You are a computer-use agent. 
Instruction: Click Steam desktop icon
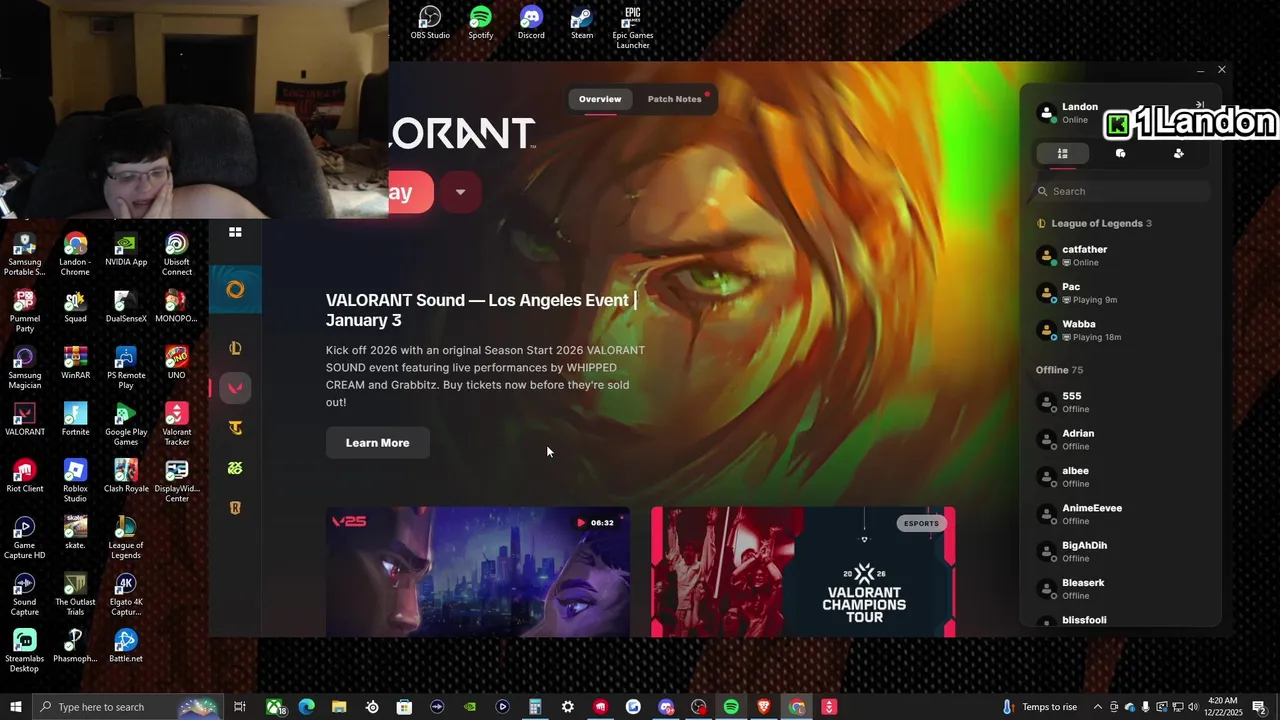point(582,23)
